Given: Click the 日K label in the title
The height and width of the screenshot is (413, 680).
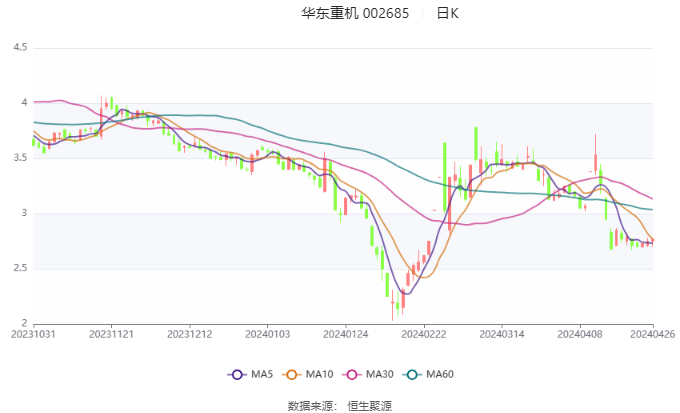Looking at the screenshot, I should click(447, 13).
